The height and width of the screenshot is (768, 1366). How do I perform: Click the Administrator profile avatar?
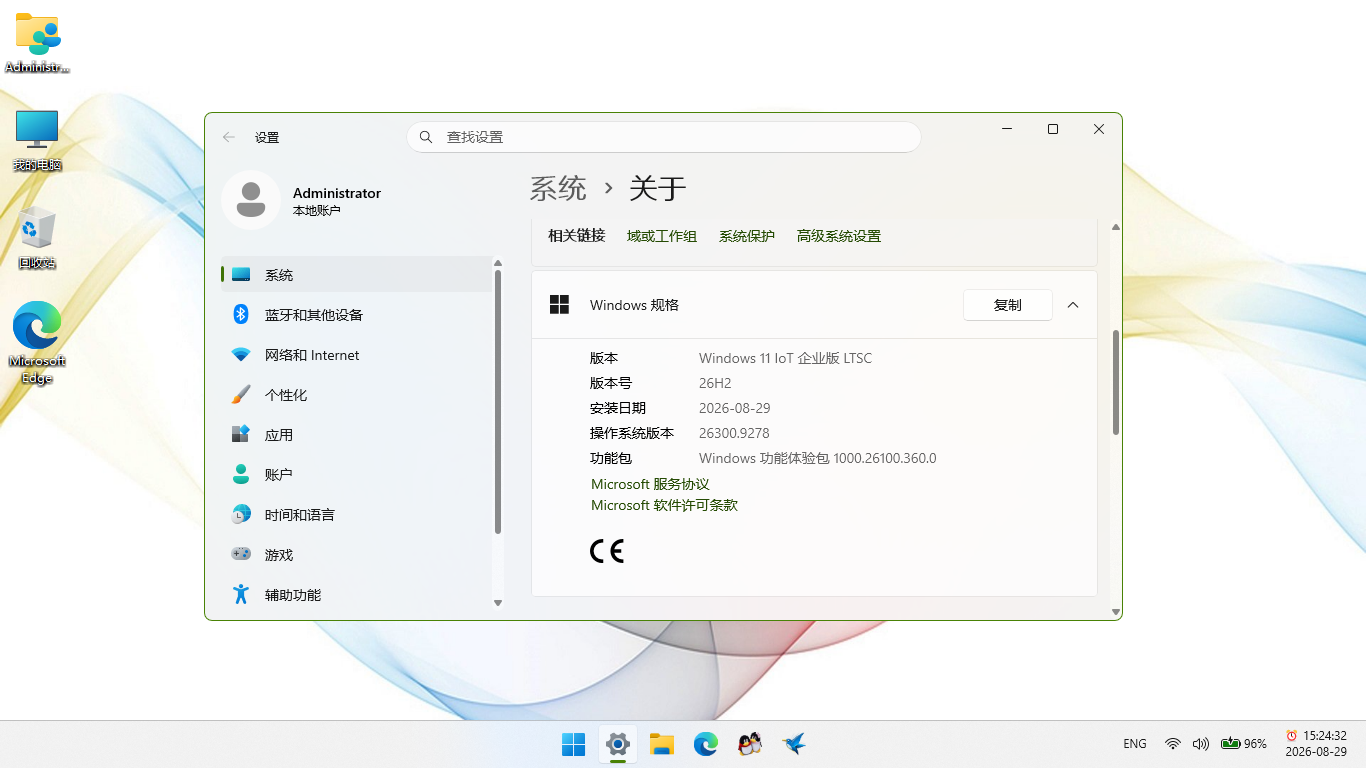tap(251, 200)
